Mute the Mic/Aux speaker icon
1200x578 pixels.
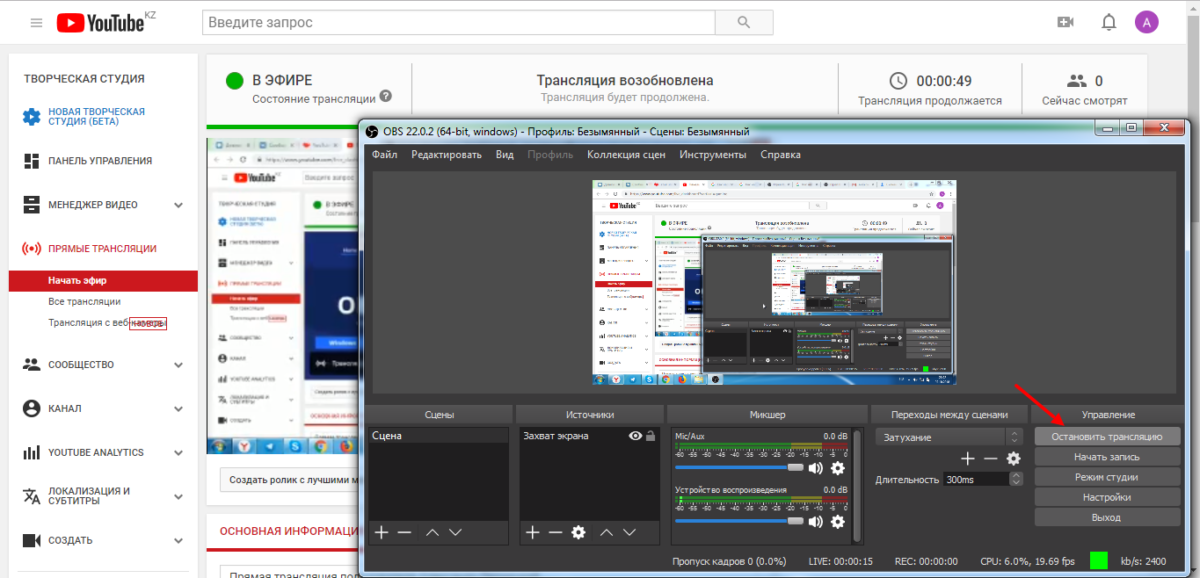tap(816, 468)
